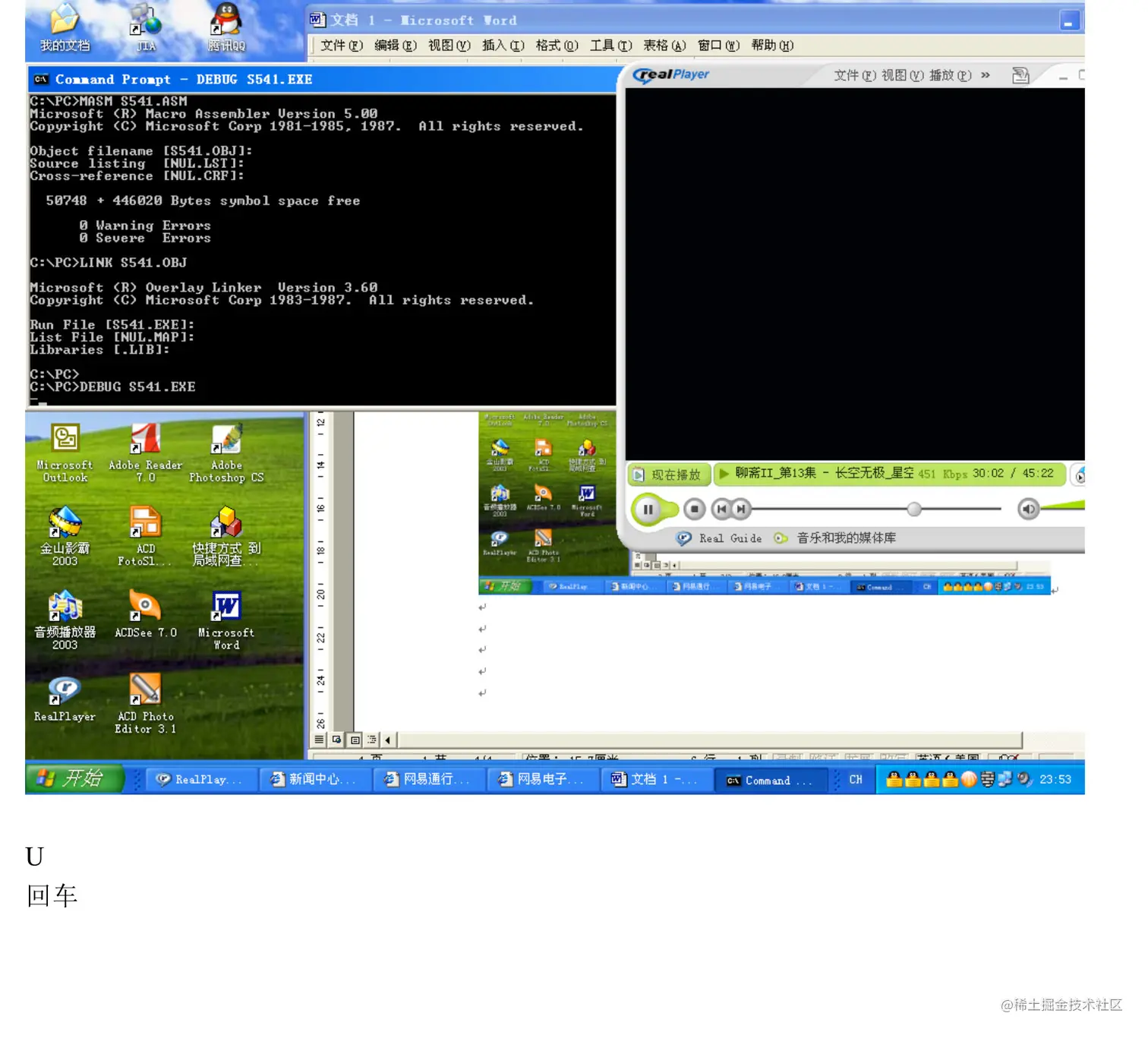Open the 开始 Start menu

point(74,779)
